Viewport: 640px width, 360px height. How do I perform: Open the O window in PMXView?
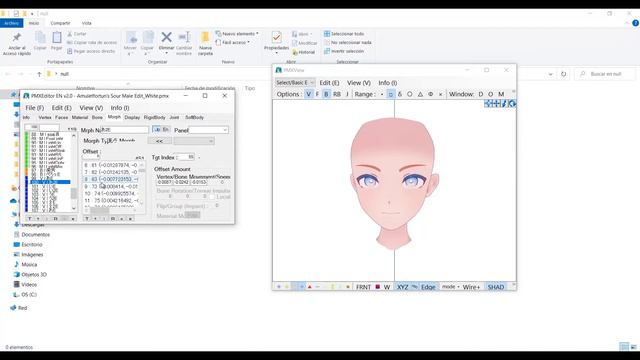pos(491,94)
